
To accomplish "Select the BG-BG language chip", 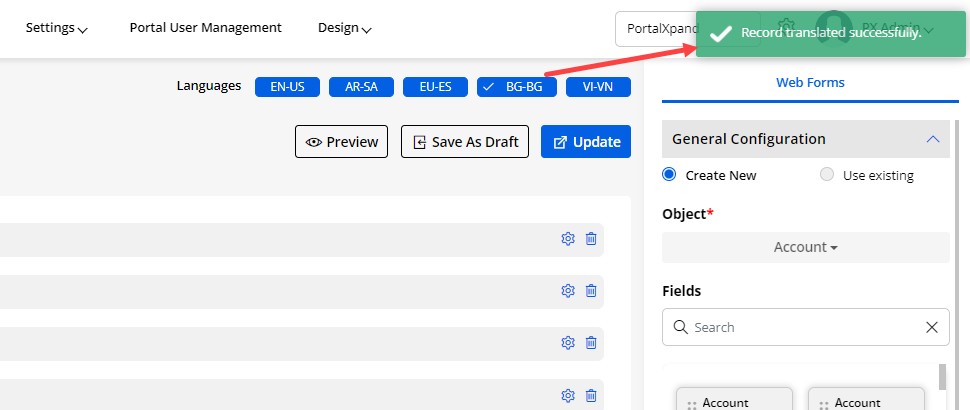I will (516, 87).
